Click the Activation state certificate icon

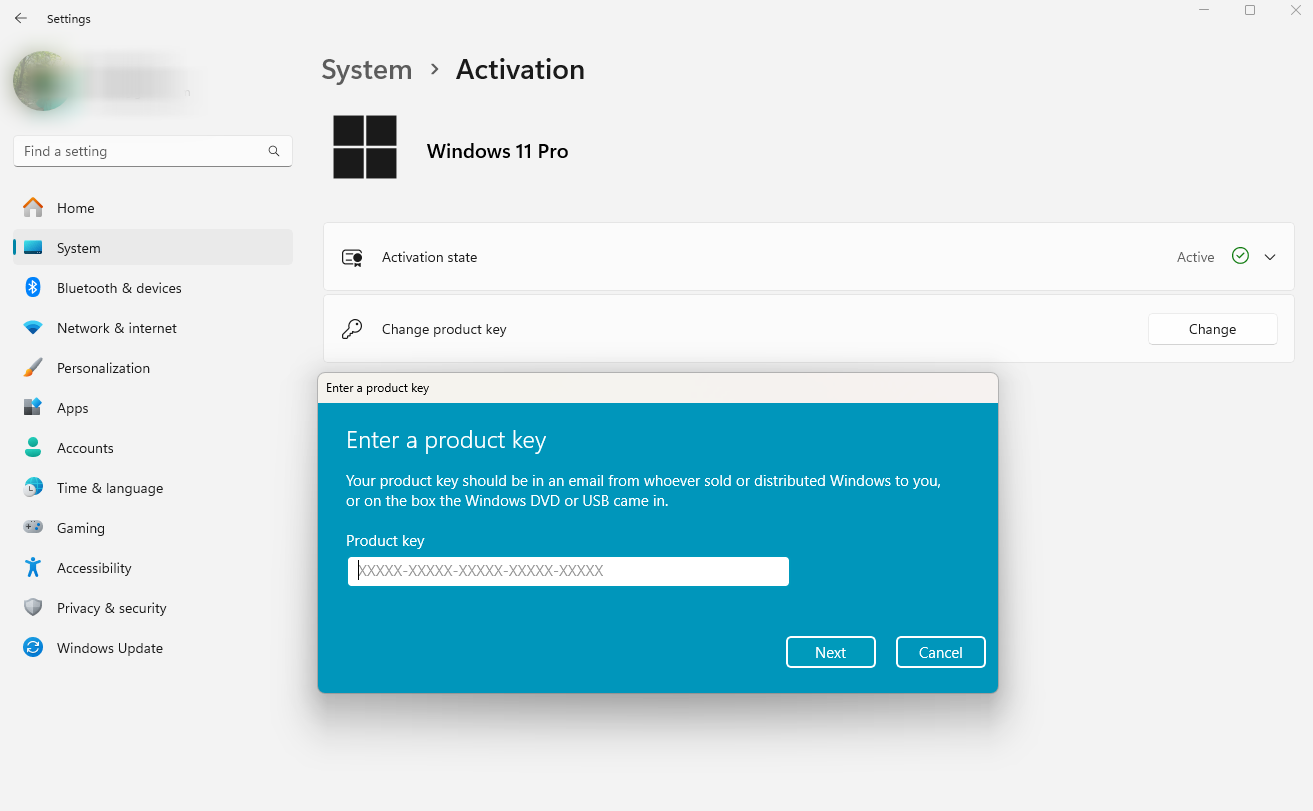pos(352,257)
